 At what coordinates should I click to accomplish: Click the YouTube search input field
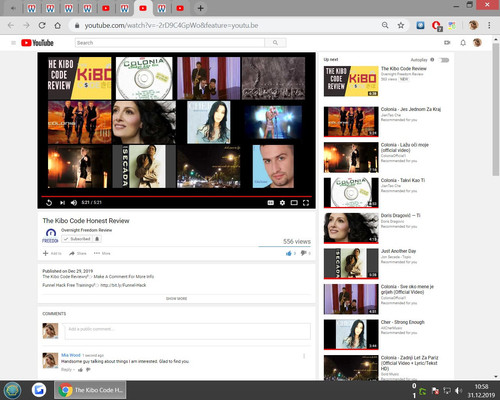tap(170, 43)
